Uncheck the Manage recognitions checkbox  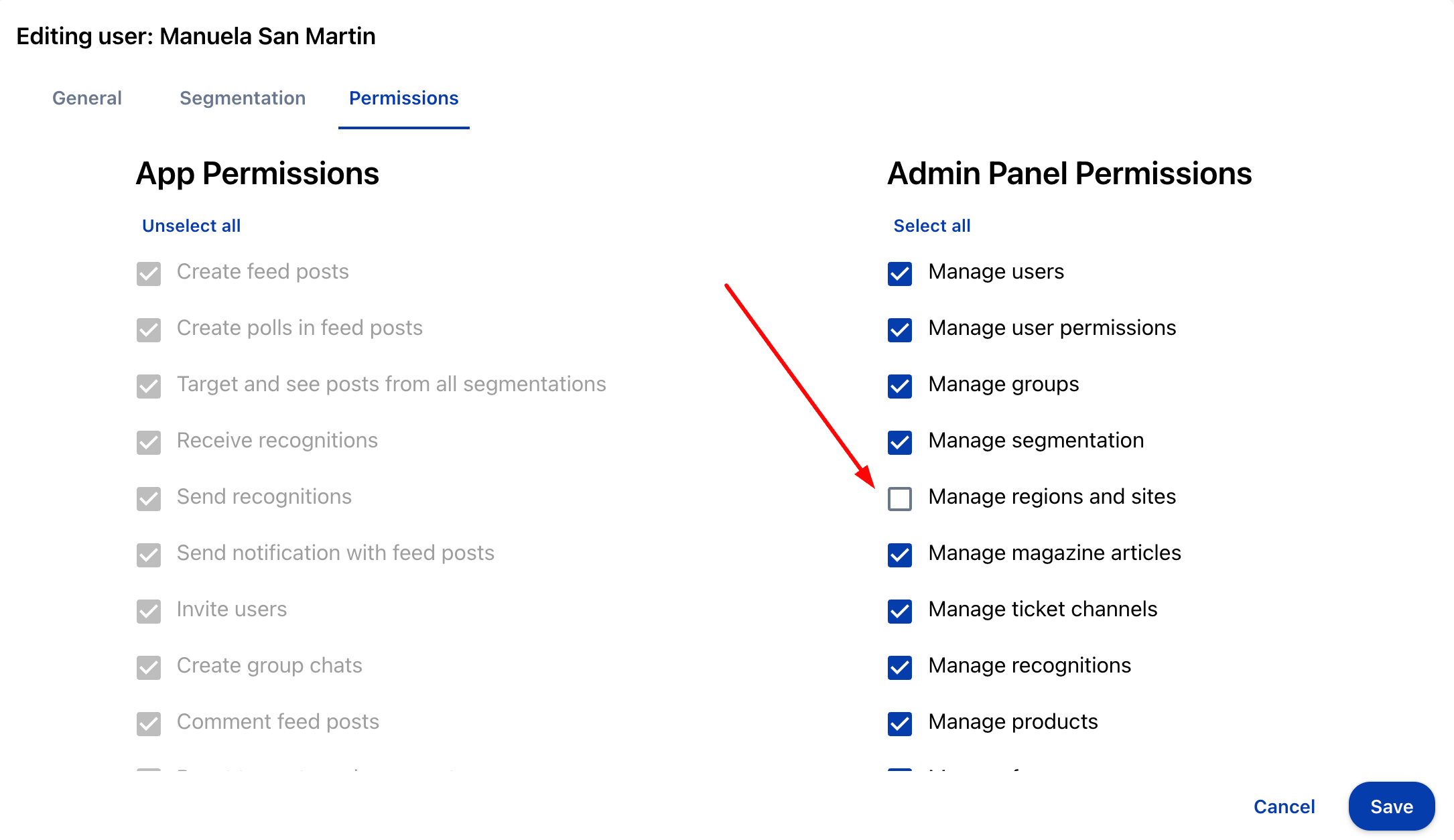pos(899,667)
